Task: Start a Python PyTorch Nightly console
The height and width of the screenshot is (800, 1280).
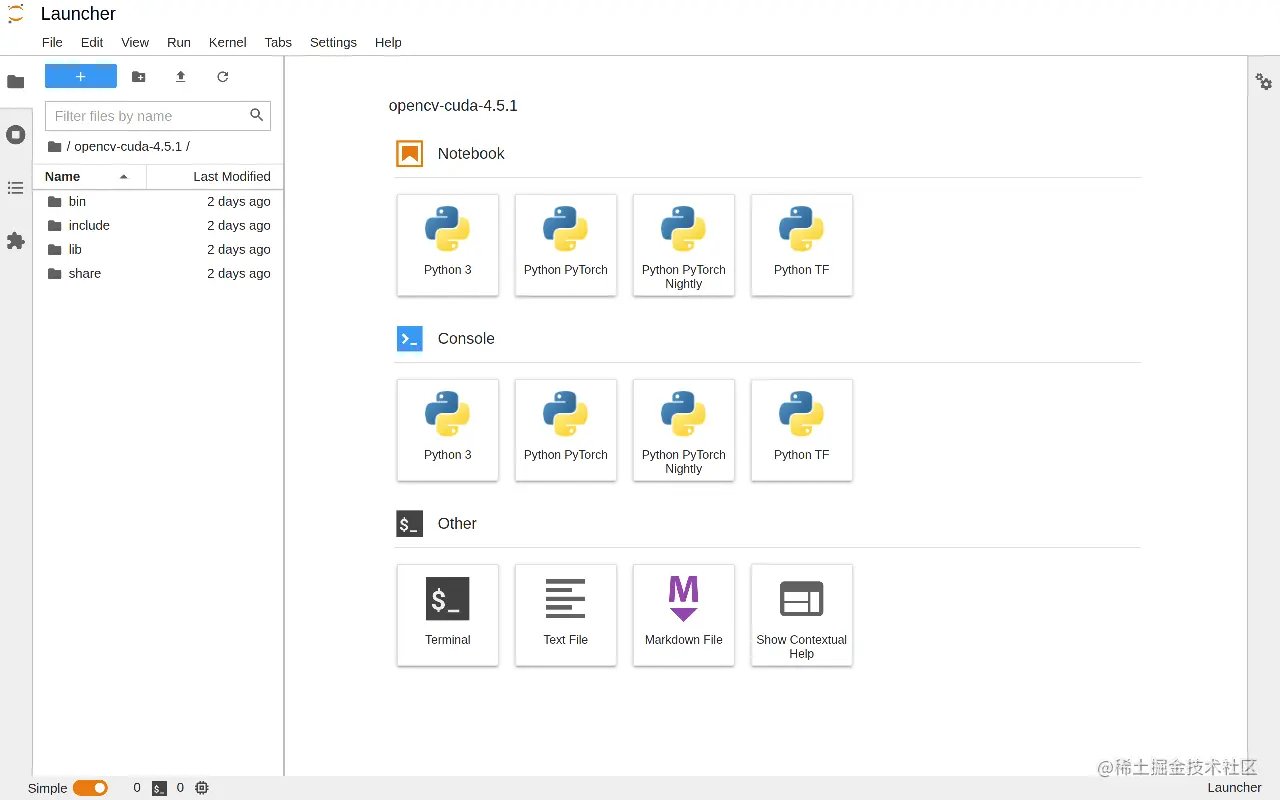Action: tap(684, 430)
